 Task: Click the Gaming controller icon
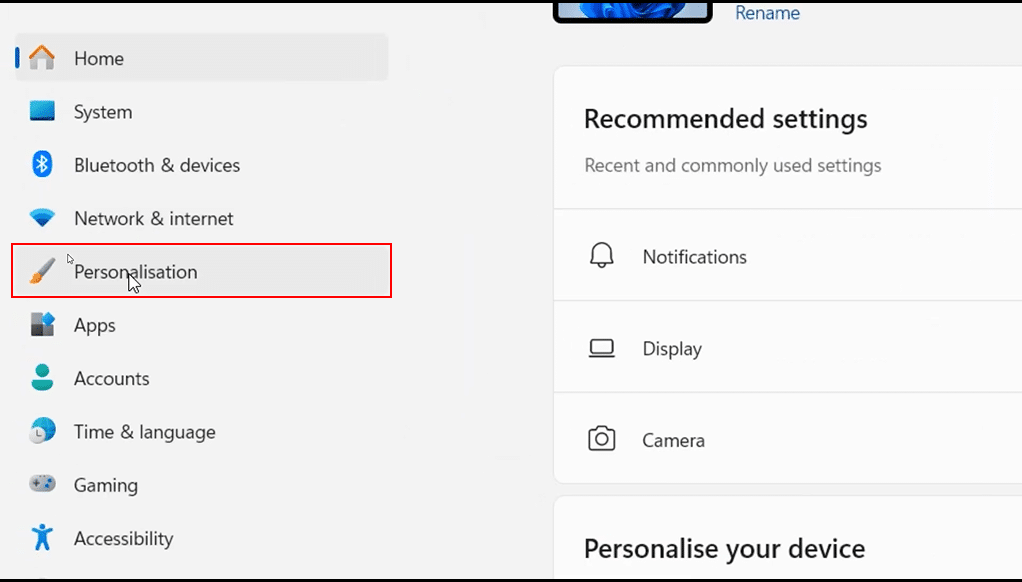pyautogui.click(x=42, y=484)
